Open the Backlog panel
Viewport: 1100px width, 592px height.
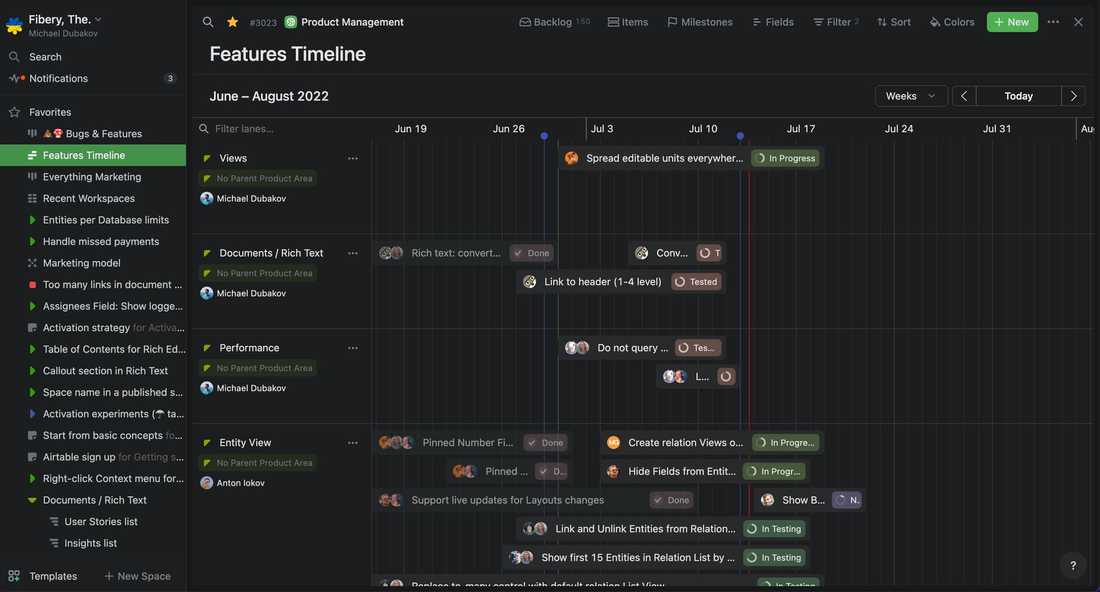(x=554, y=22)
